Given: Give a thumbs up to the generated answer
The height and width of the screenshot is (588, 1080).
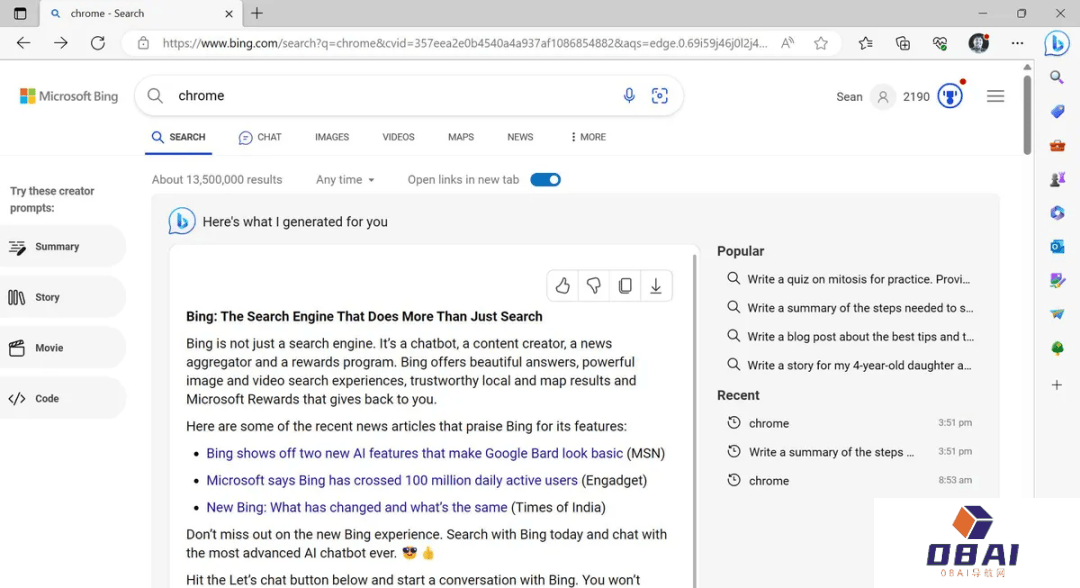Looking at the screenshot, I should coord(562,285).
